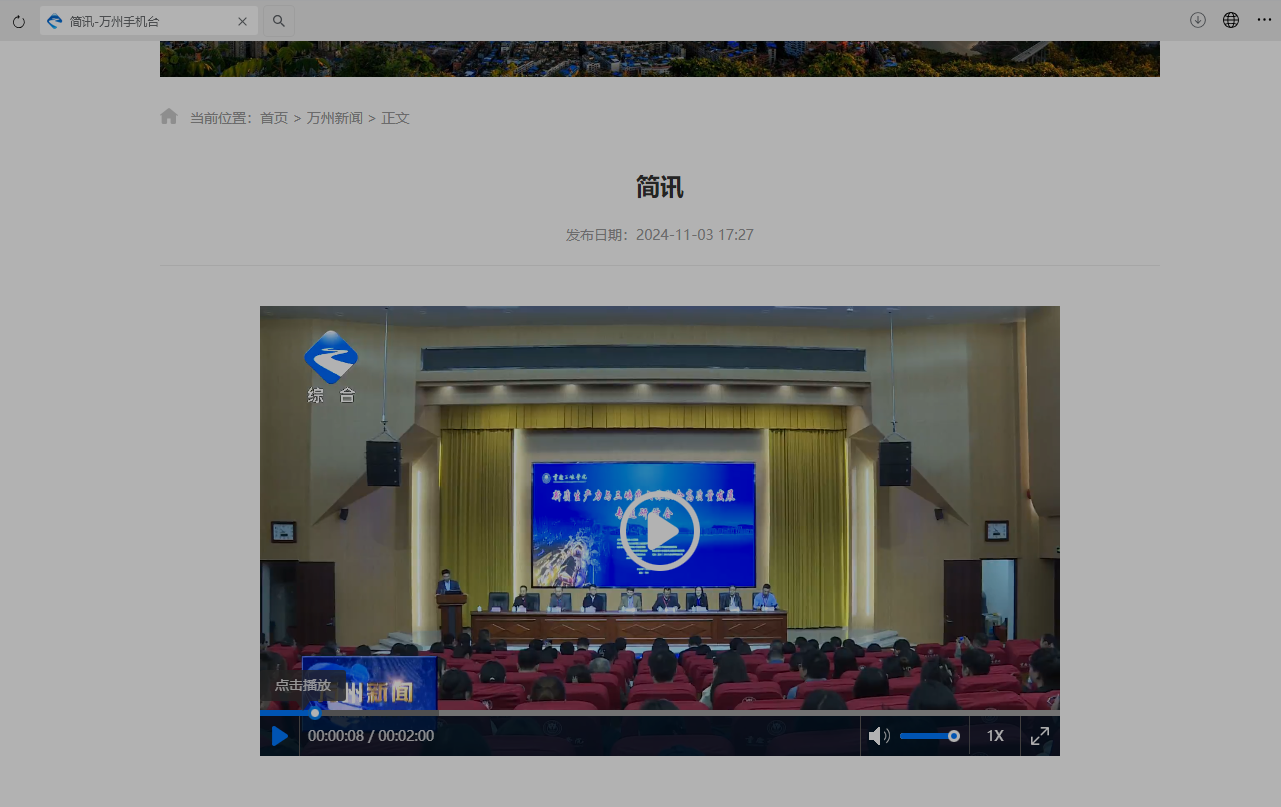1281x807 pixels.
Task: Go to 首页 via the breadcrumb link
Action: click(x=274, y=118)
